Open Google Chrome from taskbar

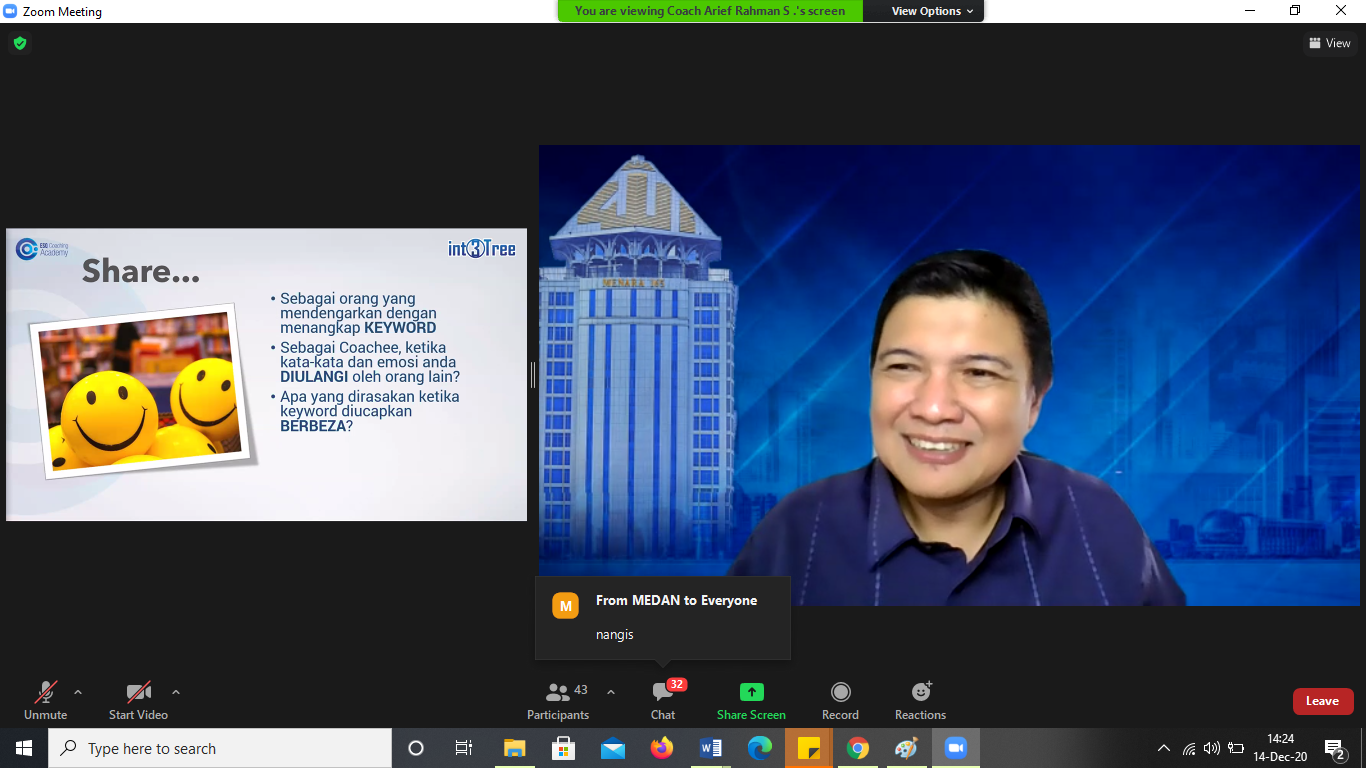tap(857, 748)
